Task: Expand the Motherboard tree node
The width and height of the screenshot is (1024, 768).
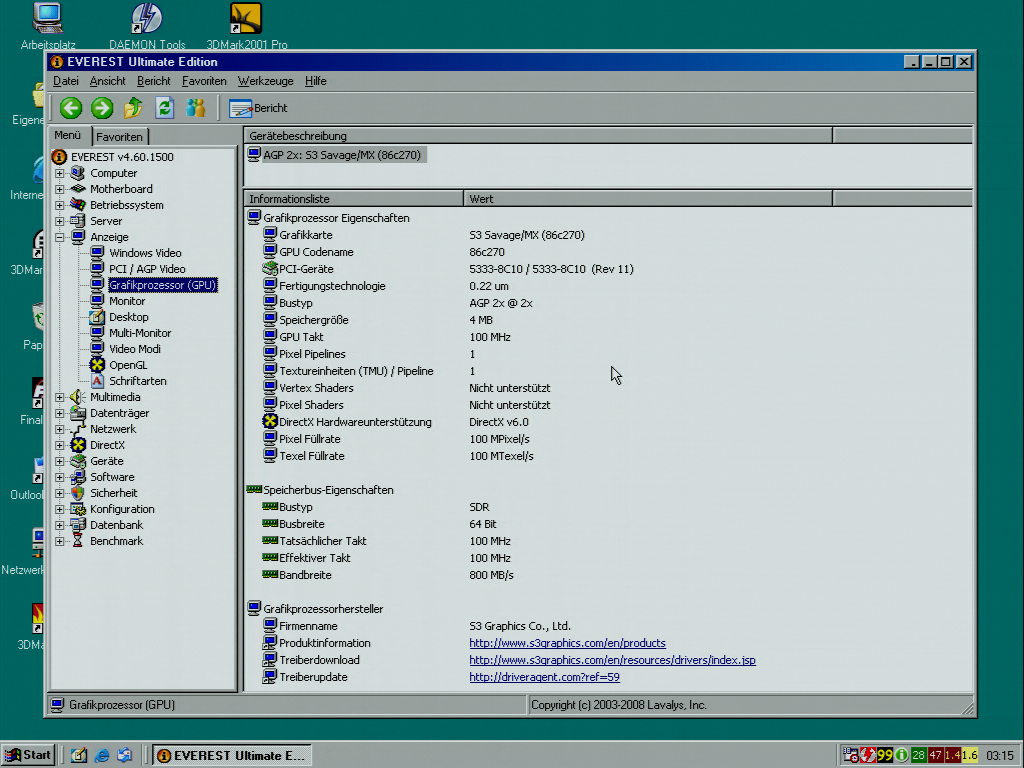Action: click(x=60, y=189)
